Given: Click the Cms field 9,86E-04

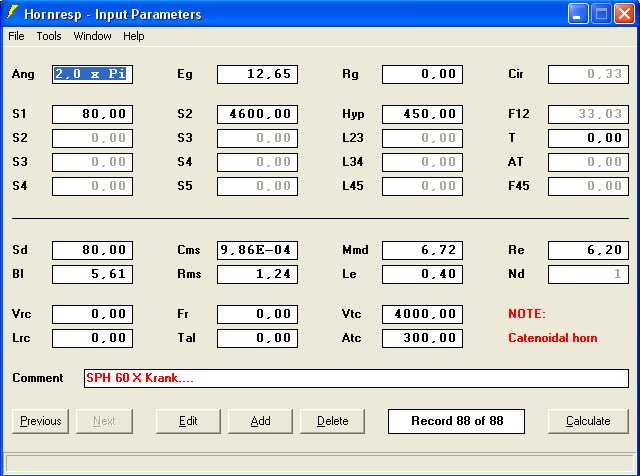Looking at the screenshot, I should pos(257,250).
